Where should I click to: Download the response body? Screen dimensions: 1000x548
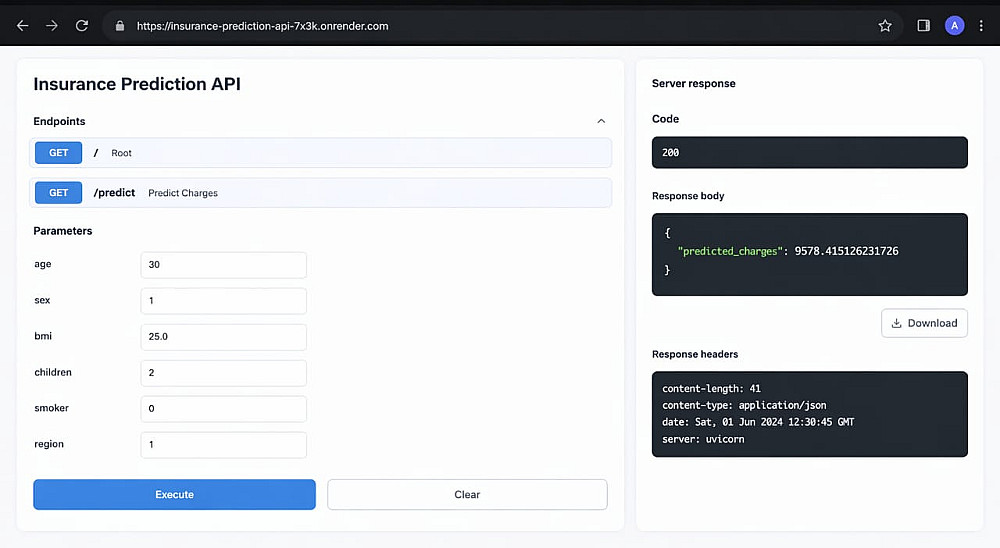click(924, 323)
